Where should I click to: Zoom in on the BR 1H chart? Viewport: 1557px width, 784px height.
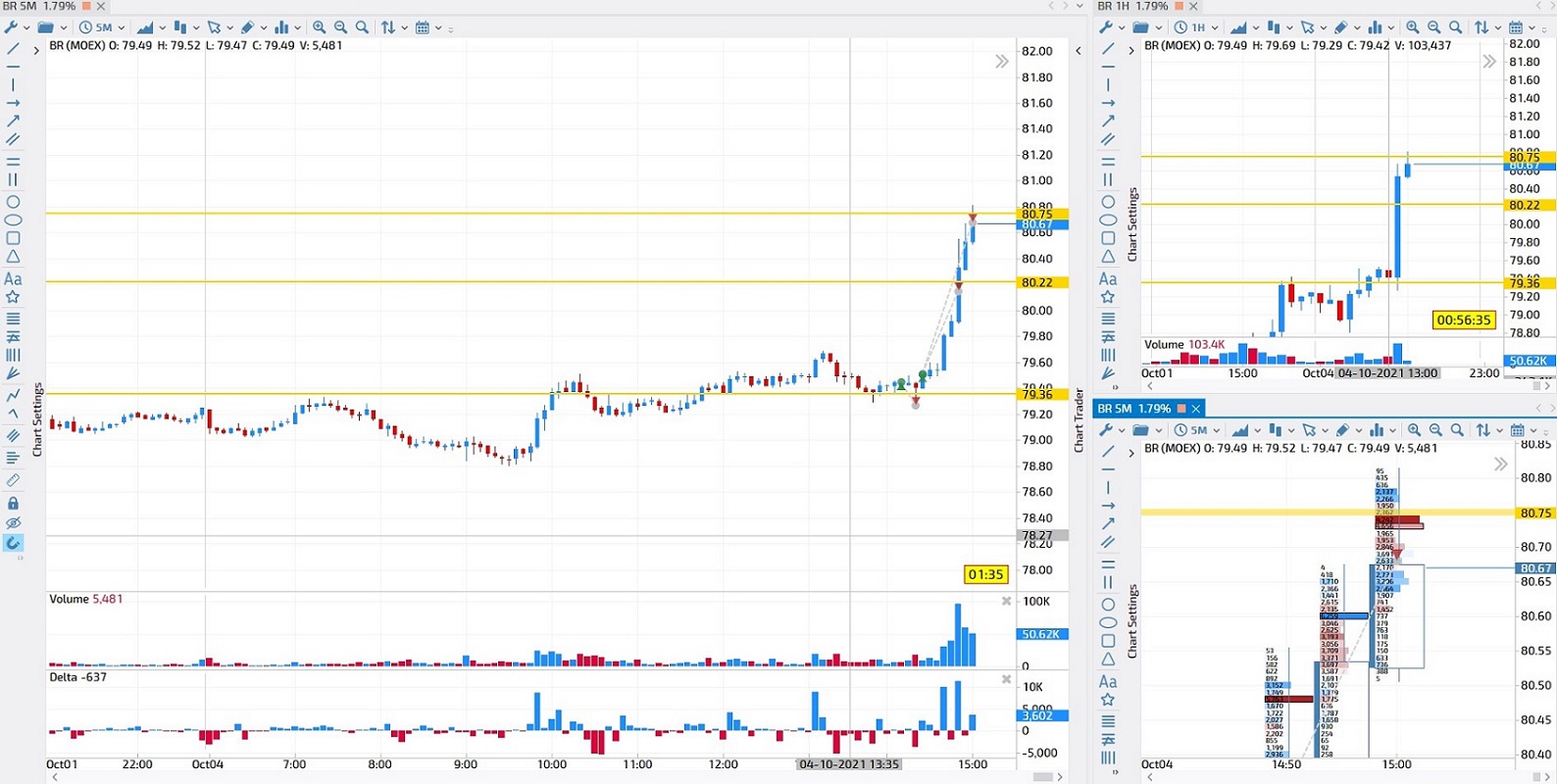pyautogui.click(x=1412, y=27)
